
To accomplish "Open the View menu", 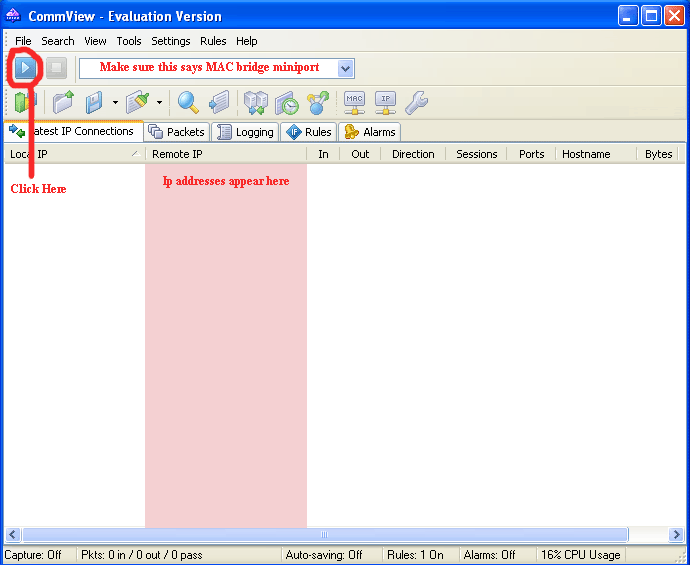I will click(95, 41).
